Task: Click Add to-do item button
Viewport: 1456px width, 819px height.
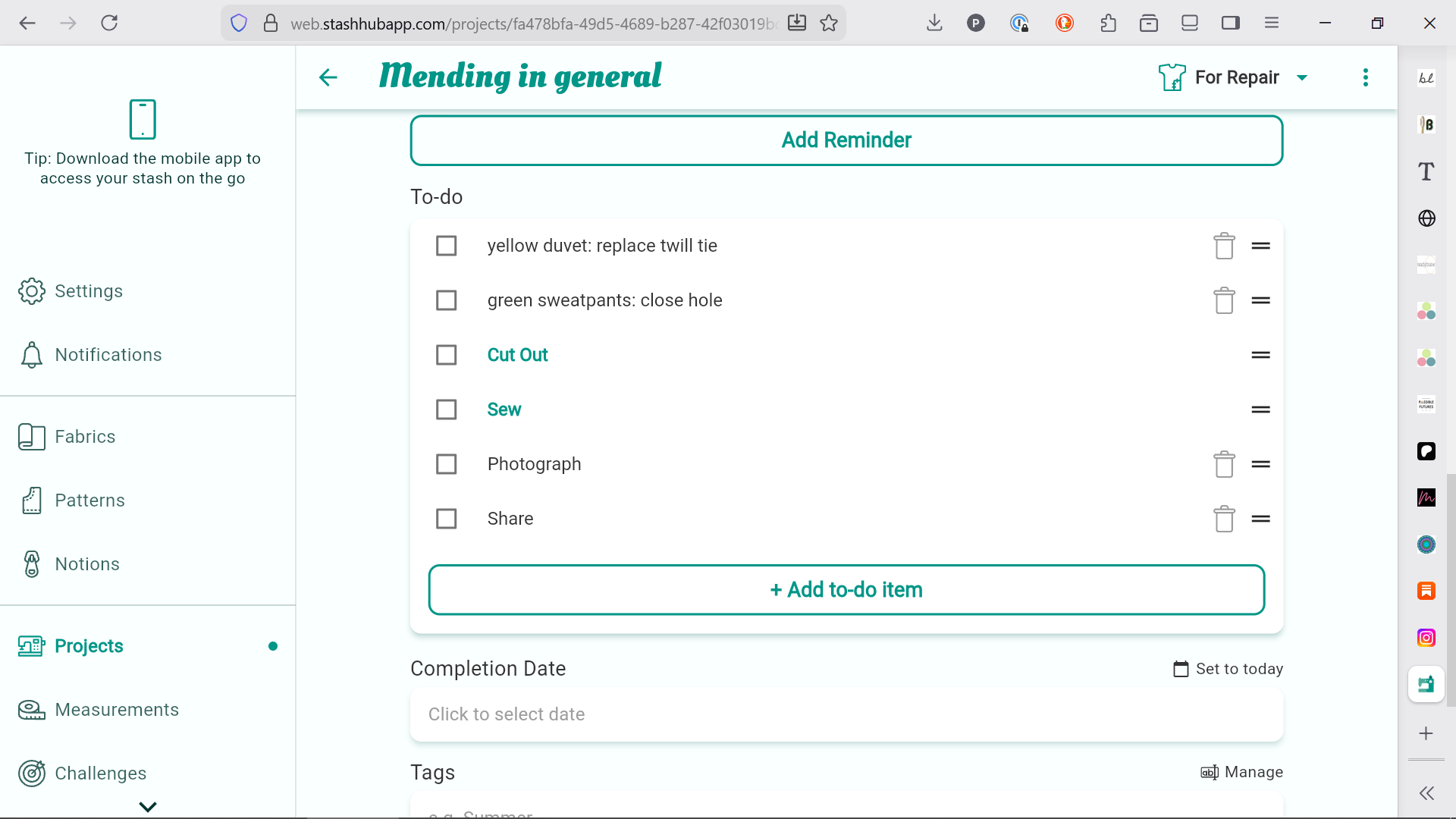Action: point(846,590)
